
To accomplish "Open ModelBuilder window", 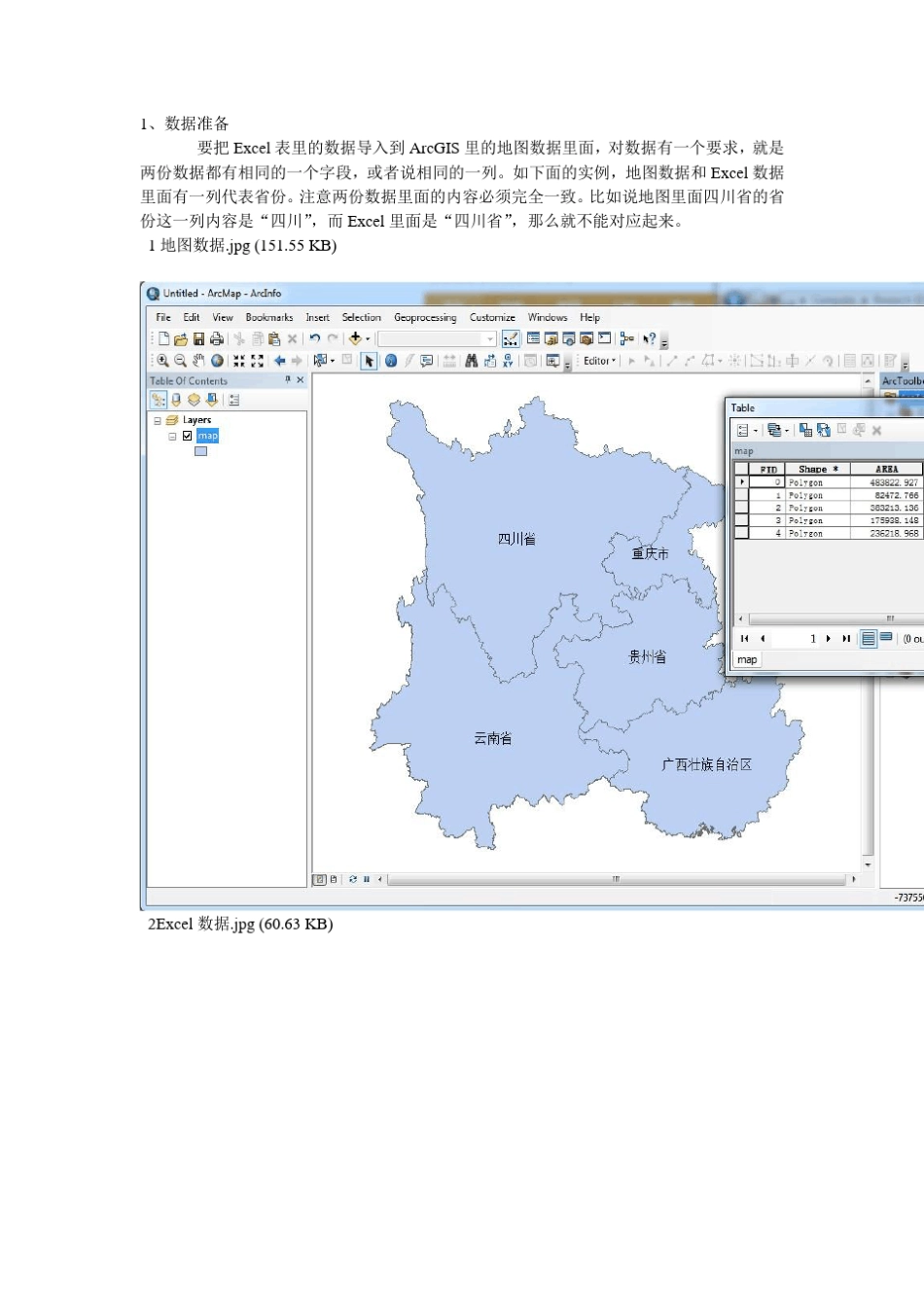I will coord(626,338).
